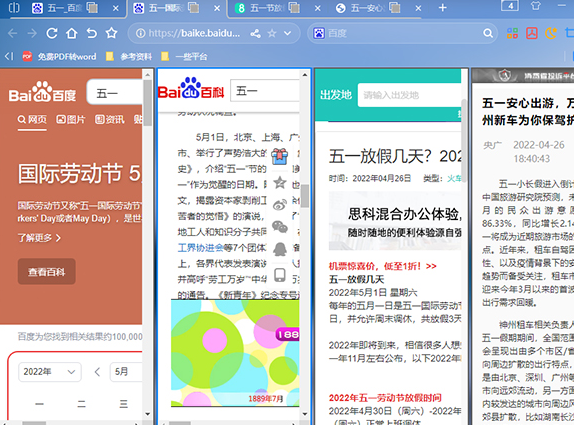Open the 工界协进会 hyperlink
The width and height of the screenshot is (574, 425).
(x=201, y=248)
